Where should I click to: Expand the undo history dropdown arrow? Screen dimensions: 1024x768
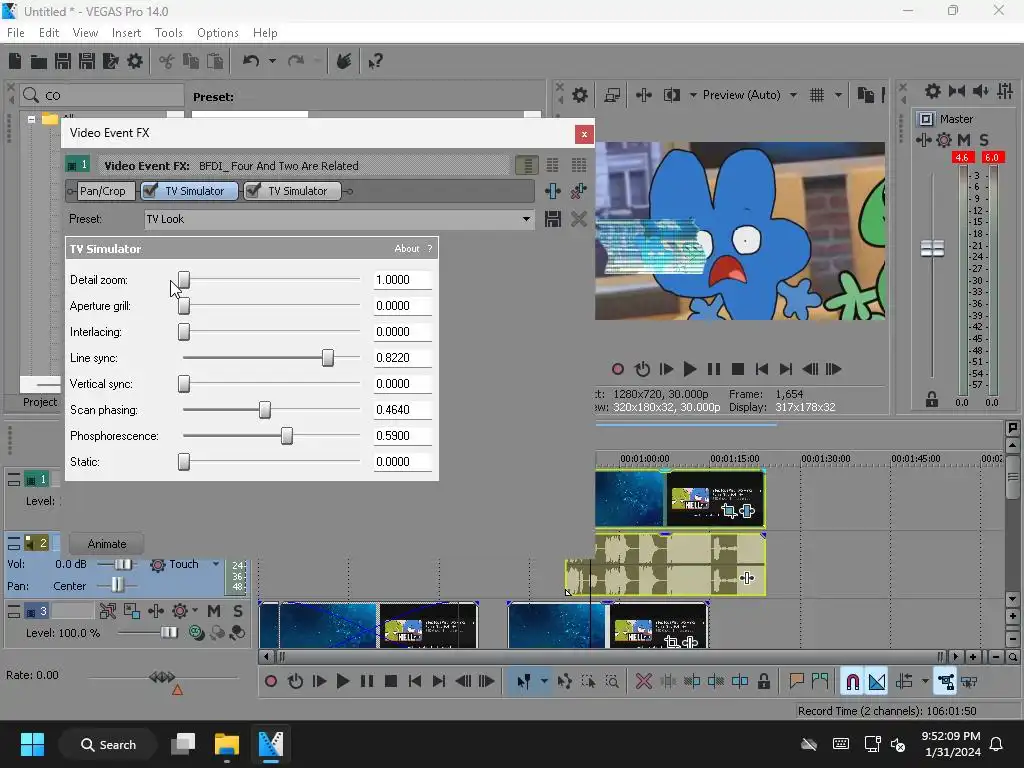[272, 61]
